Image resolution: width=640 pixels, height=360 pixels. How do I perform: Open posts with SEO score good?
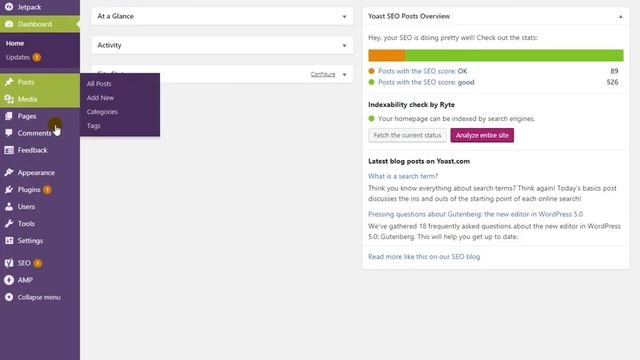pyautogui.click(x=426, y=82)
